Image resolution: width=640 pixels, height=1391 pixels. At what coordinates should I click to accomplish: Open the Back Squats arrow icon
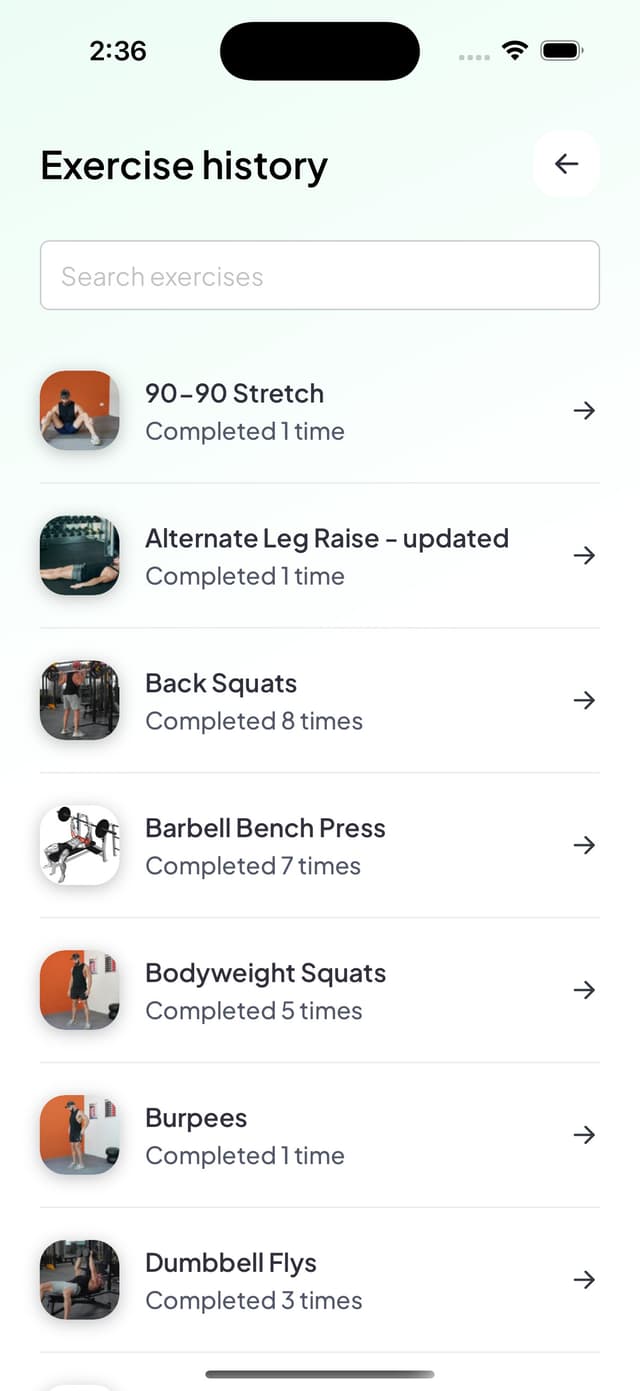point(584,700)
